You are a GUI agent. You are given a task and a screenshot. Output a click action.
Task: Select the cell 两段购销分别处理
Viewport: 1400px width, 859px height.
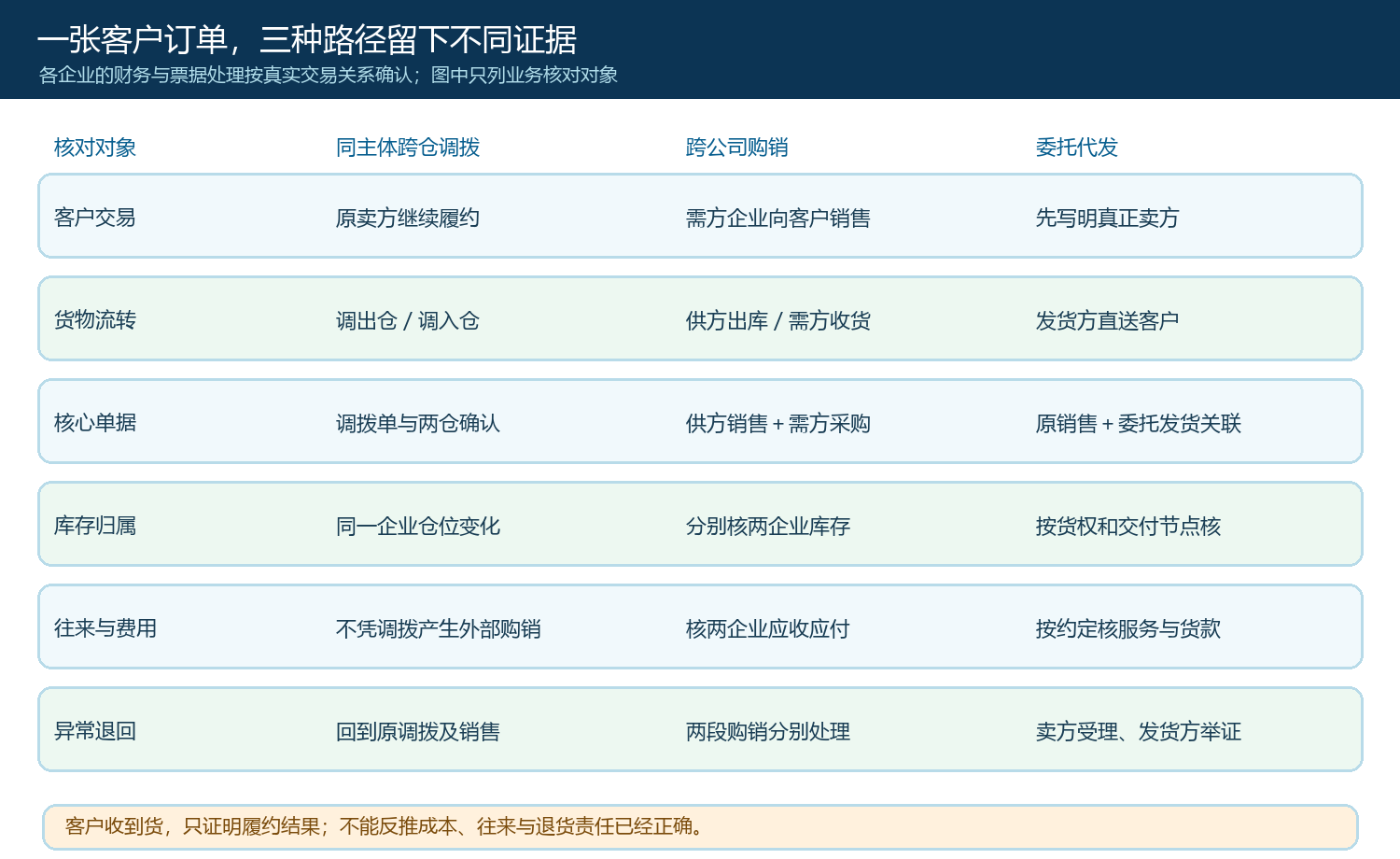pyautogui.click(x=767, y=731)
